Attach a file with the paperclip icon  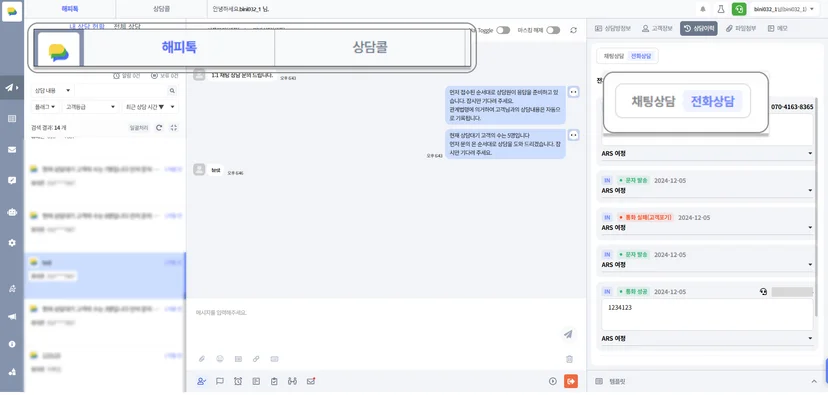pyautogui.click(x=202, y=359)
